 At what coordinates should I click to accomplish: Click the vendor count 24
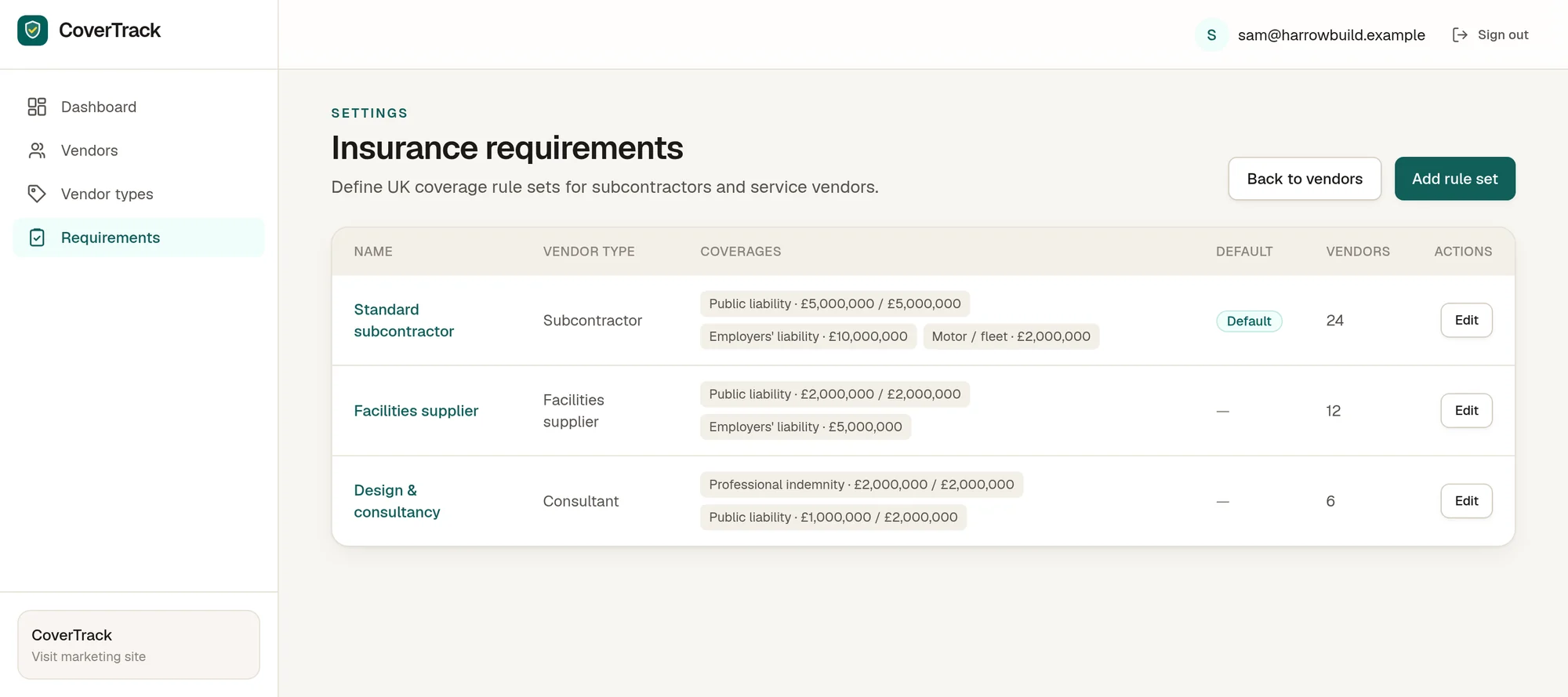(x=1334, y=320)
